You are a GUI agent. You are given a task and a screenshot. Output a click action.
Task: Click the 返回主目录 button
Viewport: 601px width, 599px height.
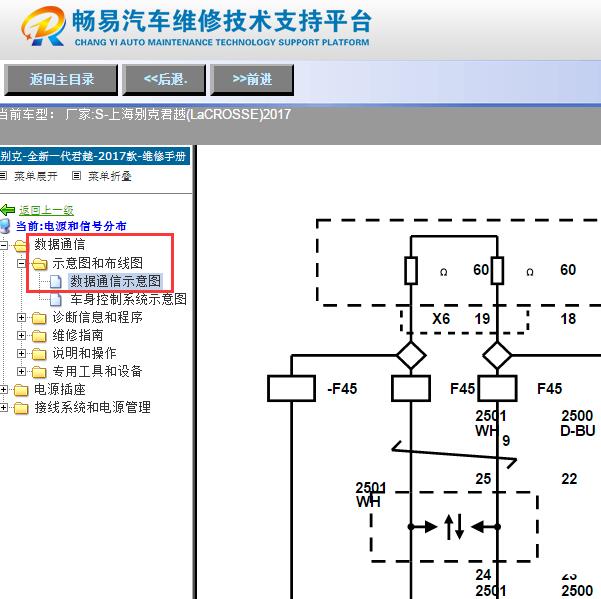click(61, 79)
